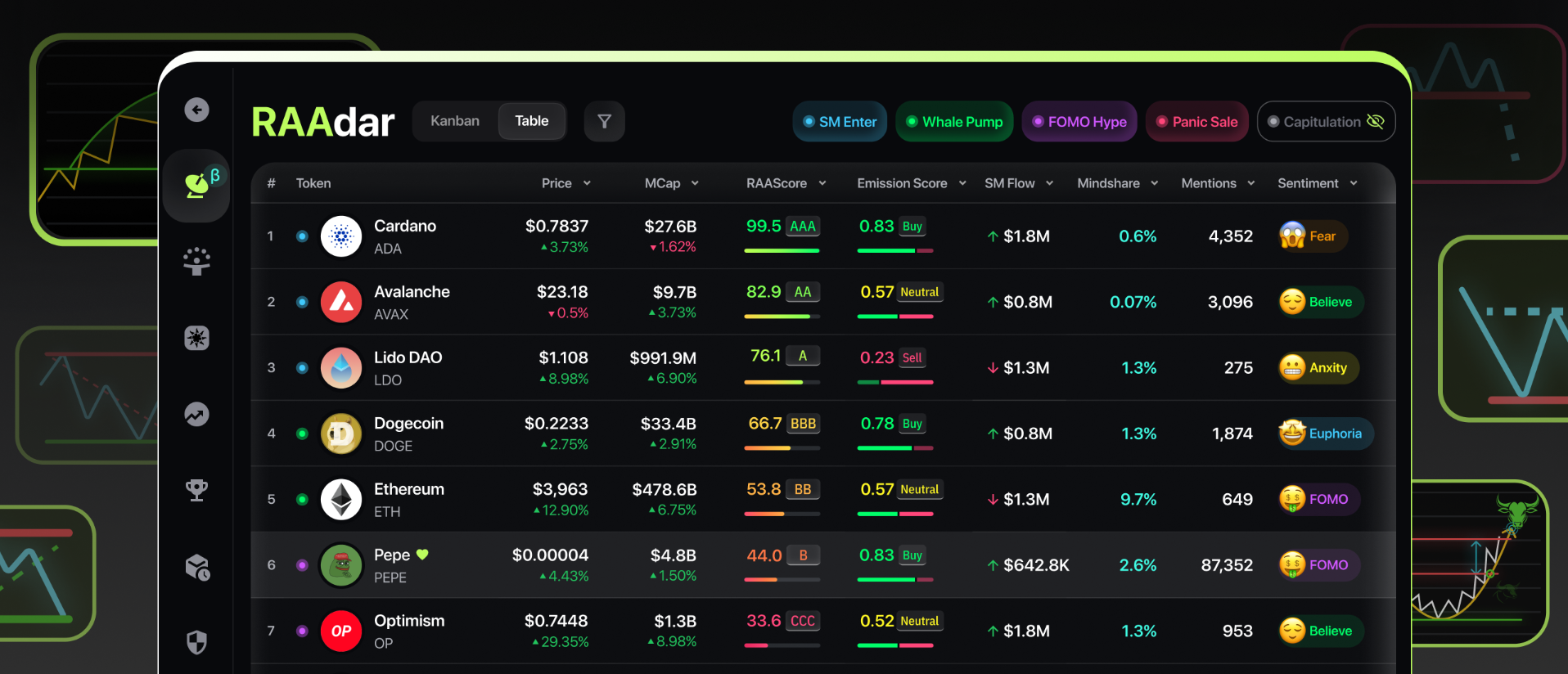Click the Euphoria sentiment badge for Dogecoin

coord(1325,434)
